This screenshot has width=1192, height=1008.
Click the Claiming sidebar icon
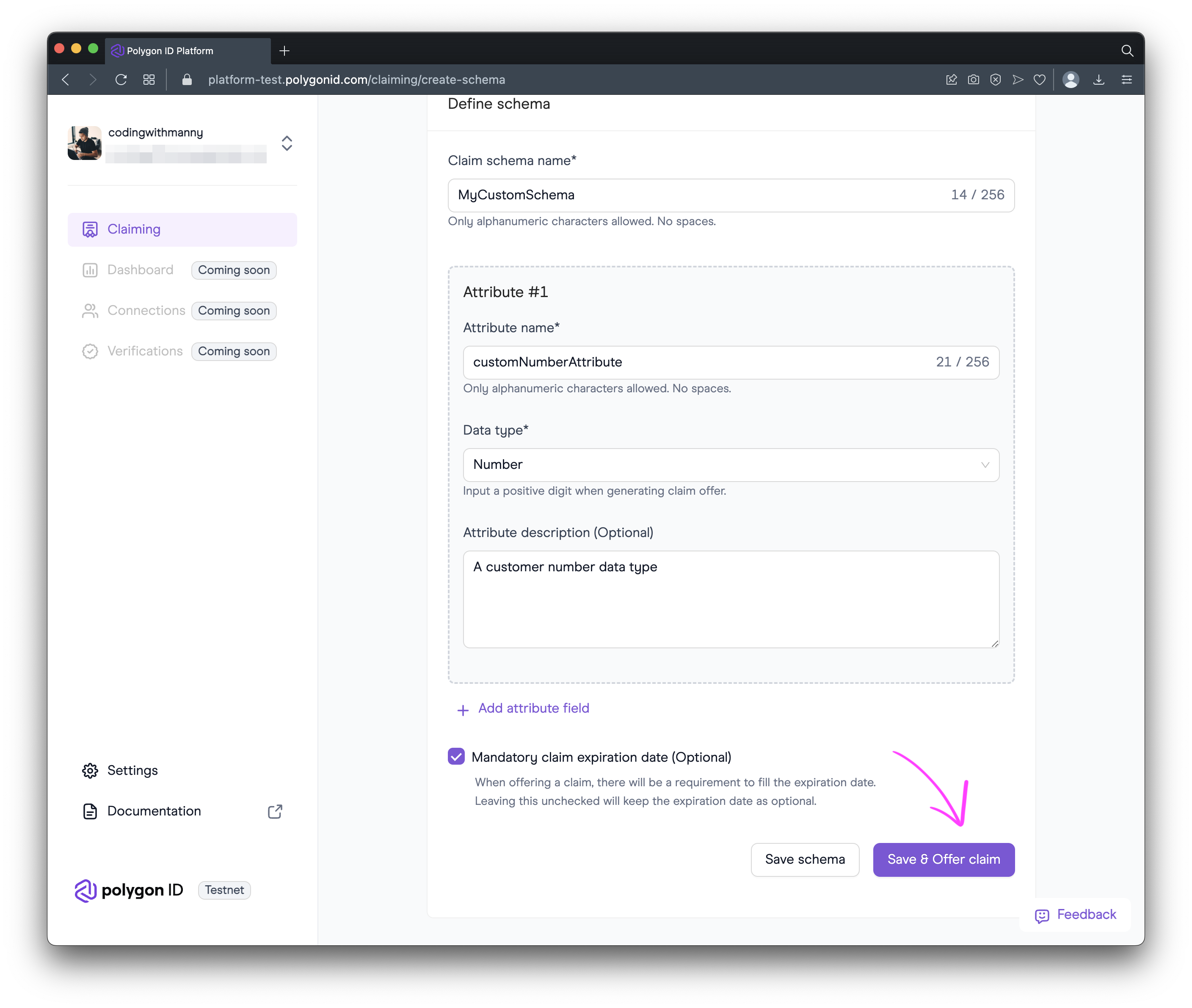(x=90, y=229)
